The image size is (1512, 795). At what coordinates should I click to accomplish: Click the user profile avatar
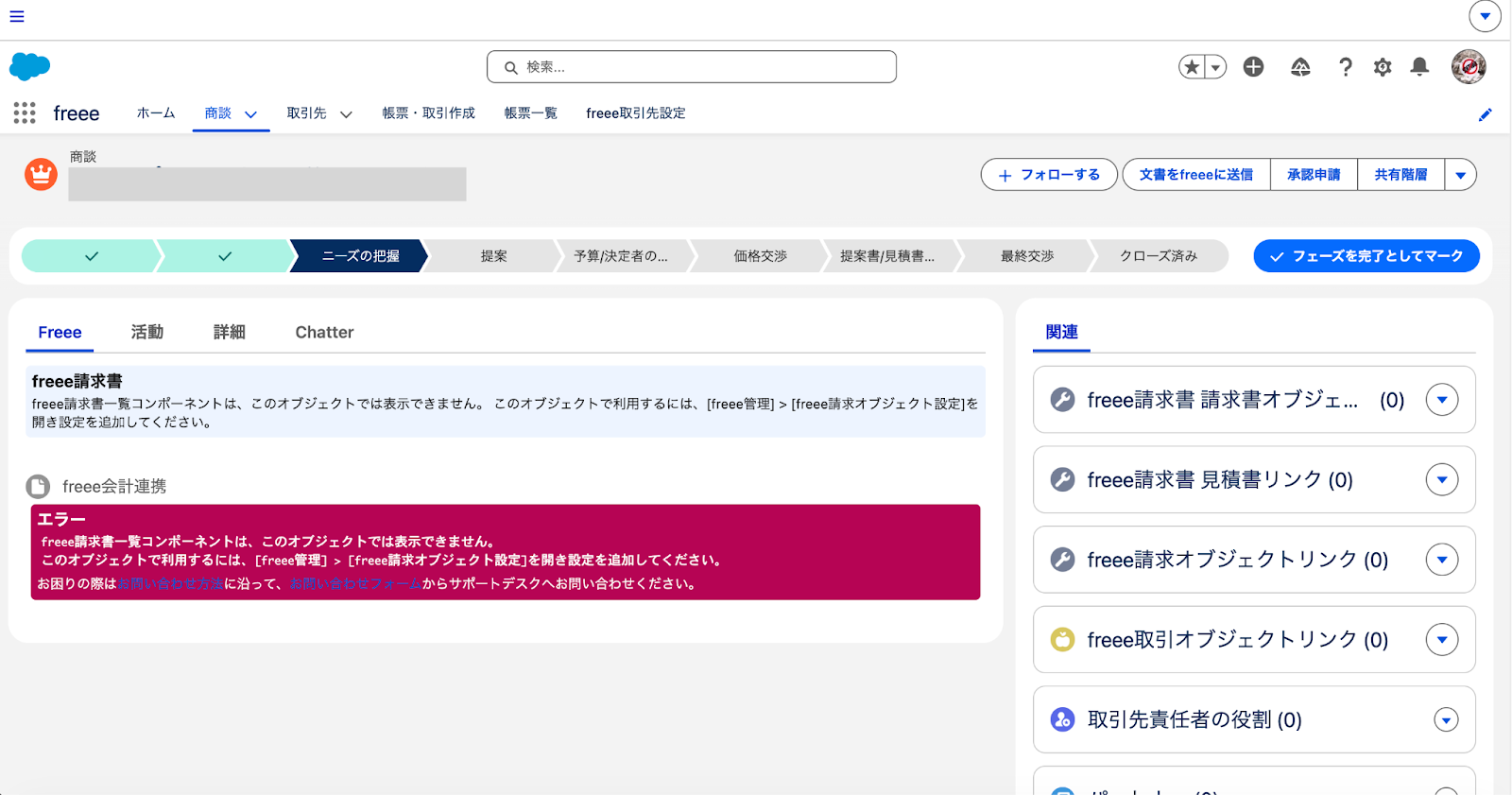(1469, 67)
